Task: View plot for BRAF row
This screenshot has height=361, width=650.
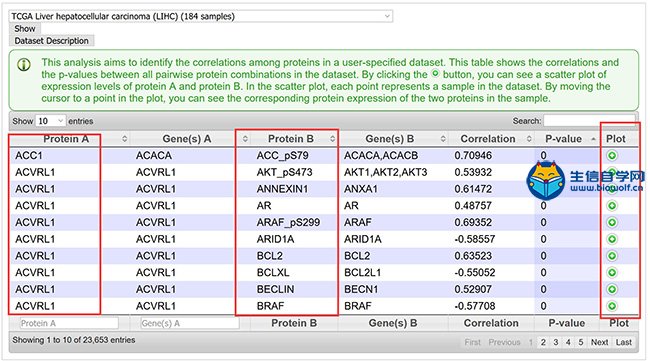Action: tap(612, 306)
